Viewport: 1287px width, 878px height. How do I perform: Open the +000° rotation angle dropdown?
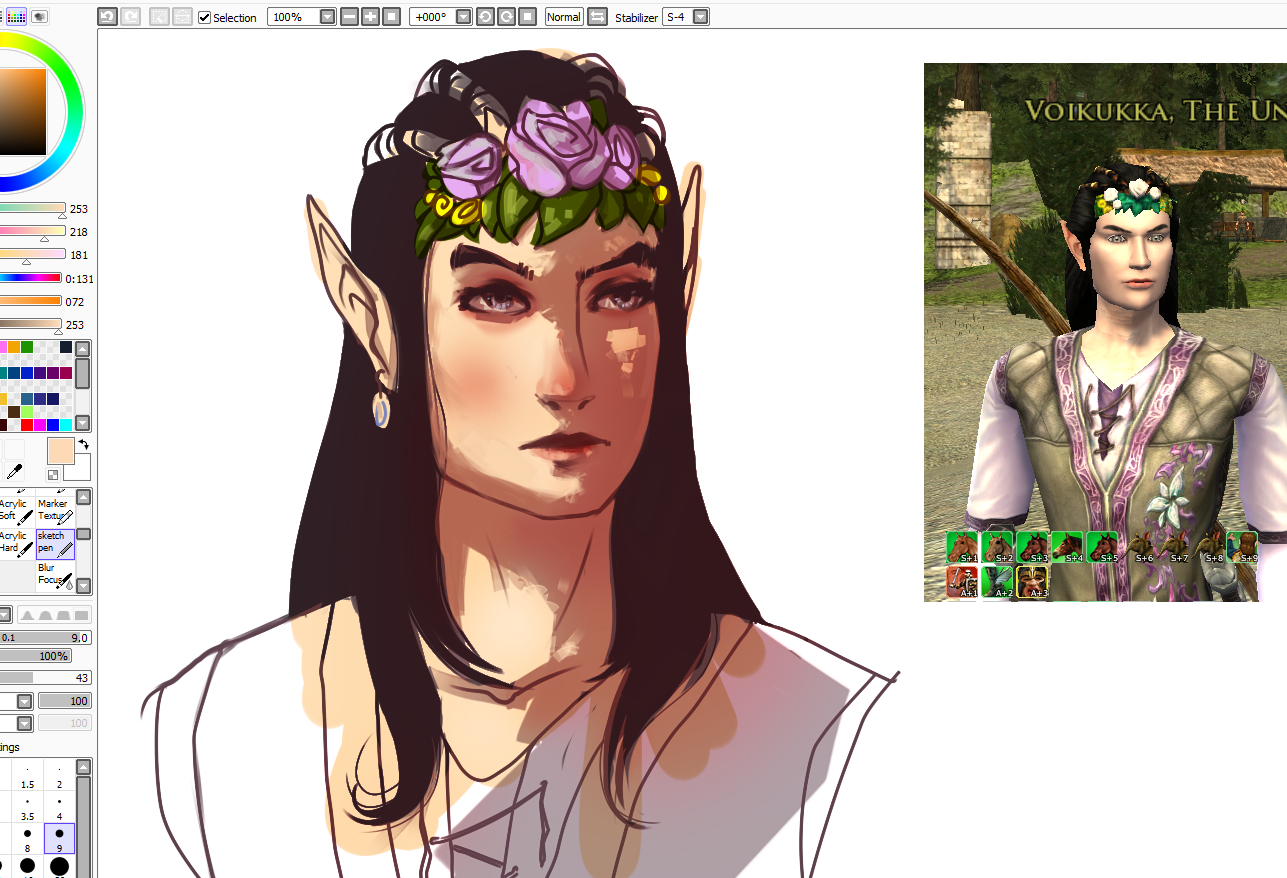pos(463,17)
